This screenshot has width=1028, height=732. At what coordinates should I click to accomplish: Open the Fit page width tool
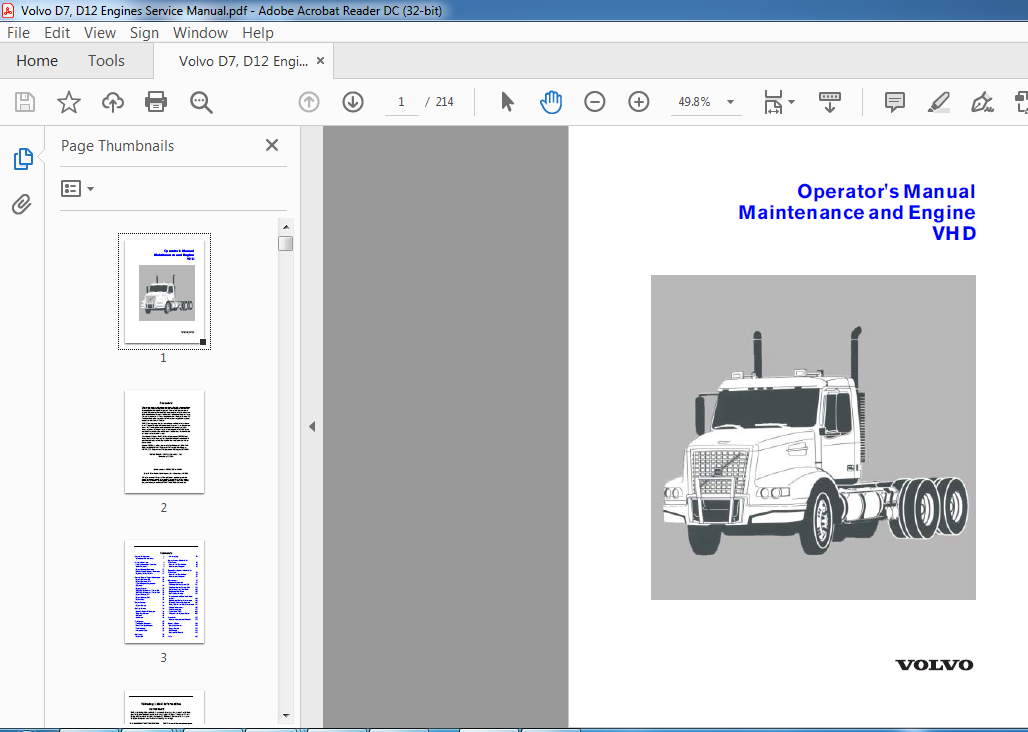[x=773, y=102]
